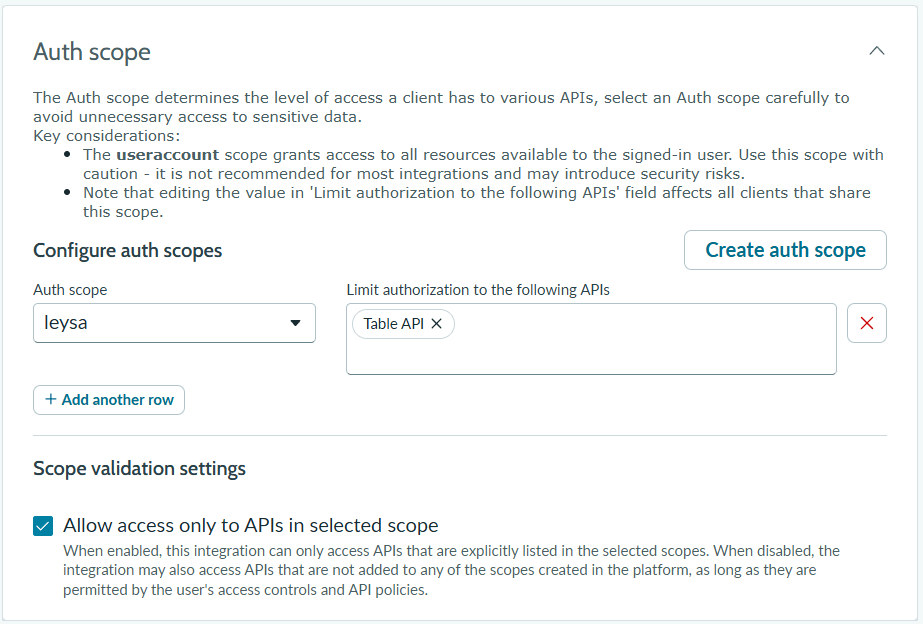Click the Limit authorization to the following APIs label
This screenshot has height=624, width=923.
pyautogui.click(x=478, y=290)
